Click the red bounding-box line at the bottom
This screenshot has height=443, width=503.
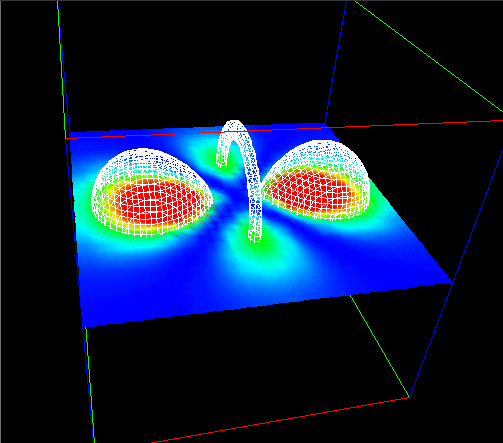(x=280, y=420)
